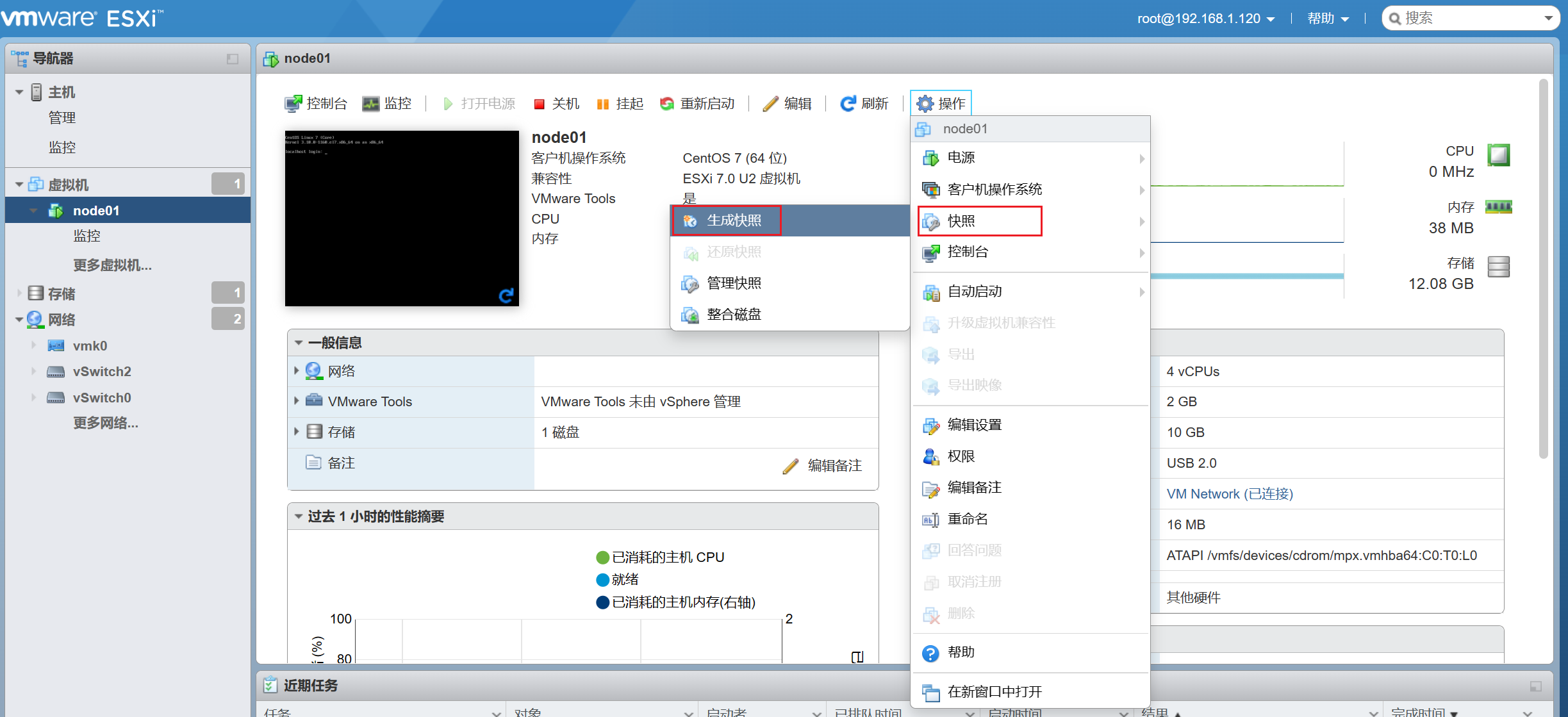
Task: Select 管理 under the host
Action: [62, 118]
